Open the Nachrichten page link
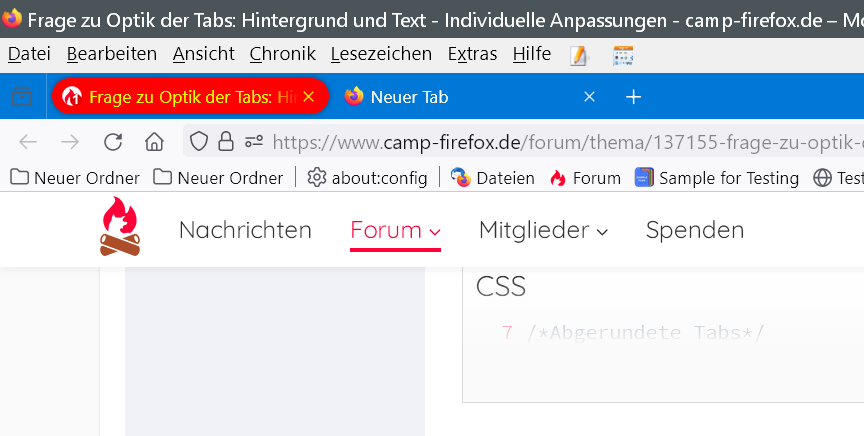 pos(245,231)
